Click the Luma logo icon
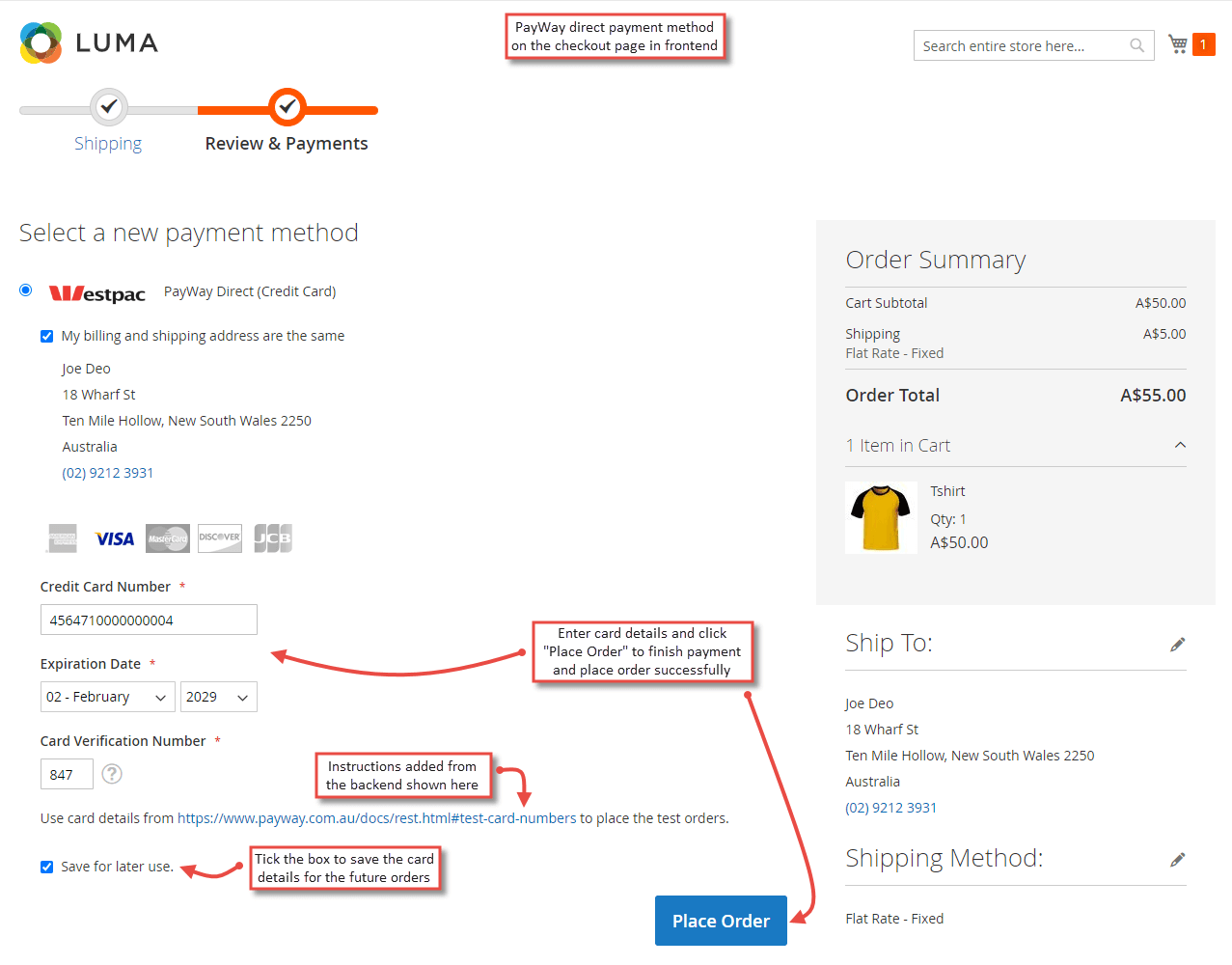This screenshot has height=965, width=1232. [41, 42]
